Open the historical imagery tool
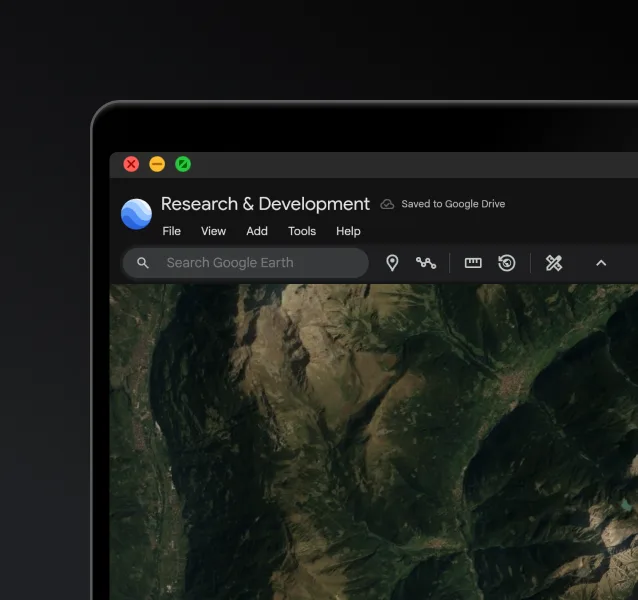The image size is (638, 600). tap(507, 263)
